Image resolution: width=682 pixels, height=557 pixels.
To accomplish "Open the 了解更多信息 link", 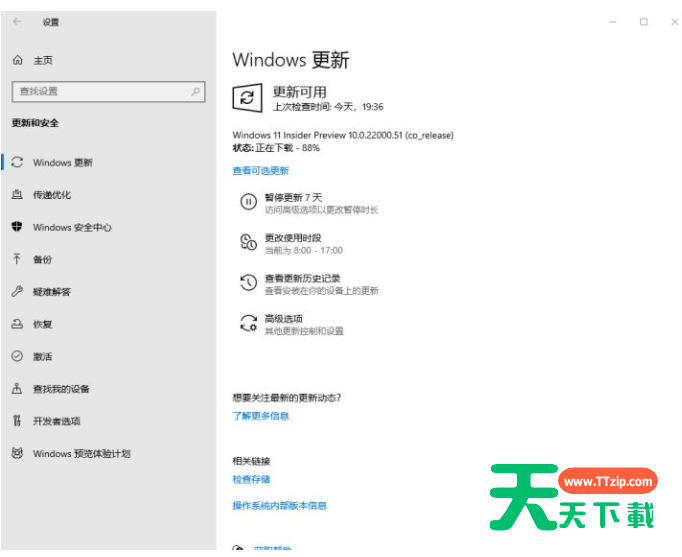I will click(261, 416).
